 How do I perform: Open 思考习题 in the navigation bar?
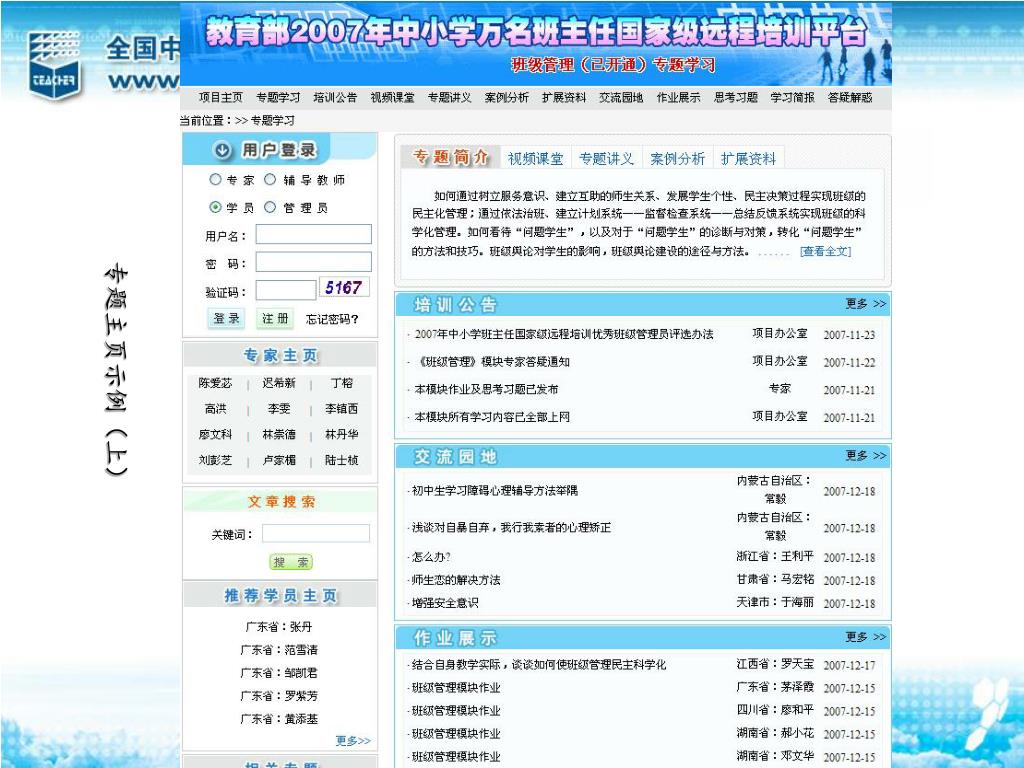[x=736, y=97]
